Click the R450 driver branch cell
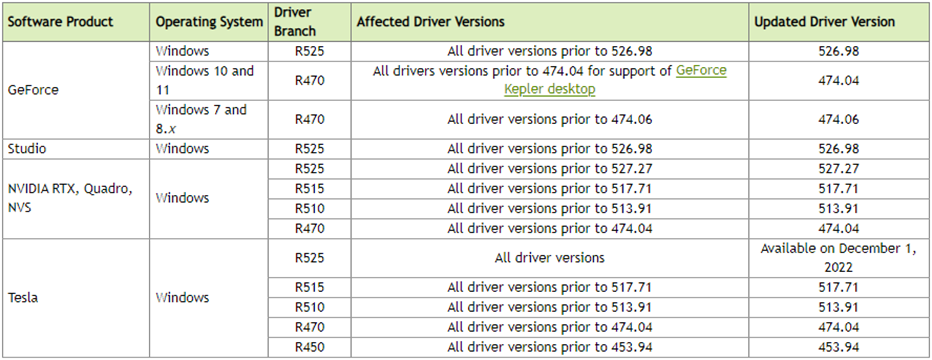The height and width of the screenshot is (360, 932). [309, 347]
